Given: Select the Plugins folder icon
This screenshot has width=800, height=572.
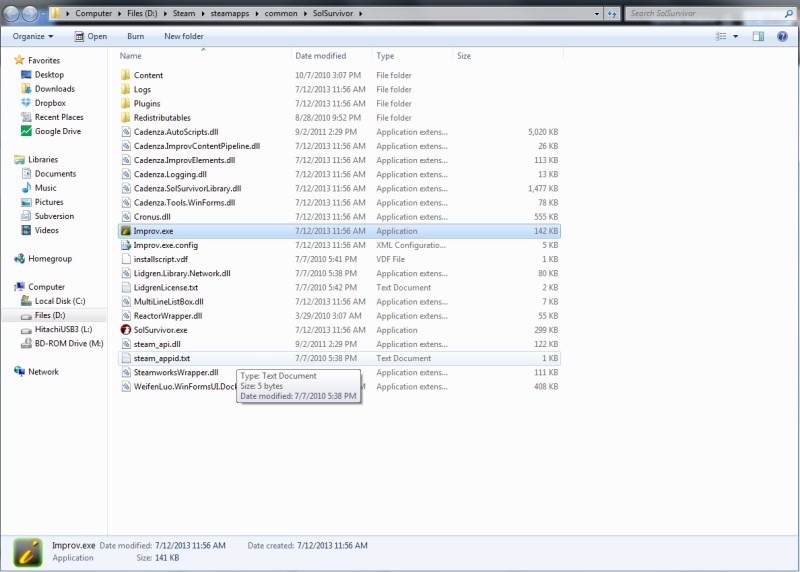Looking at the screenshot, I should point(126,104).
